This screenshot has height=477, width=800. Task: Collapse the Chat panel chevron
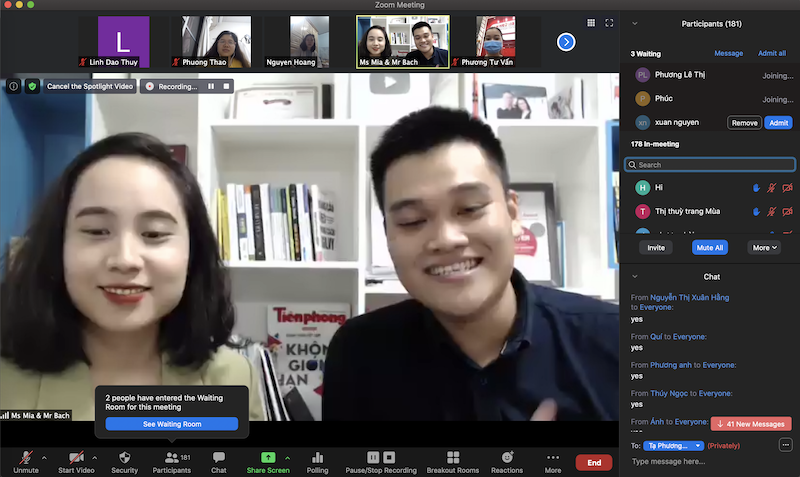coord(635,276)
